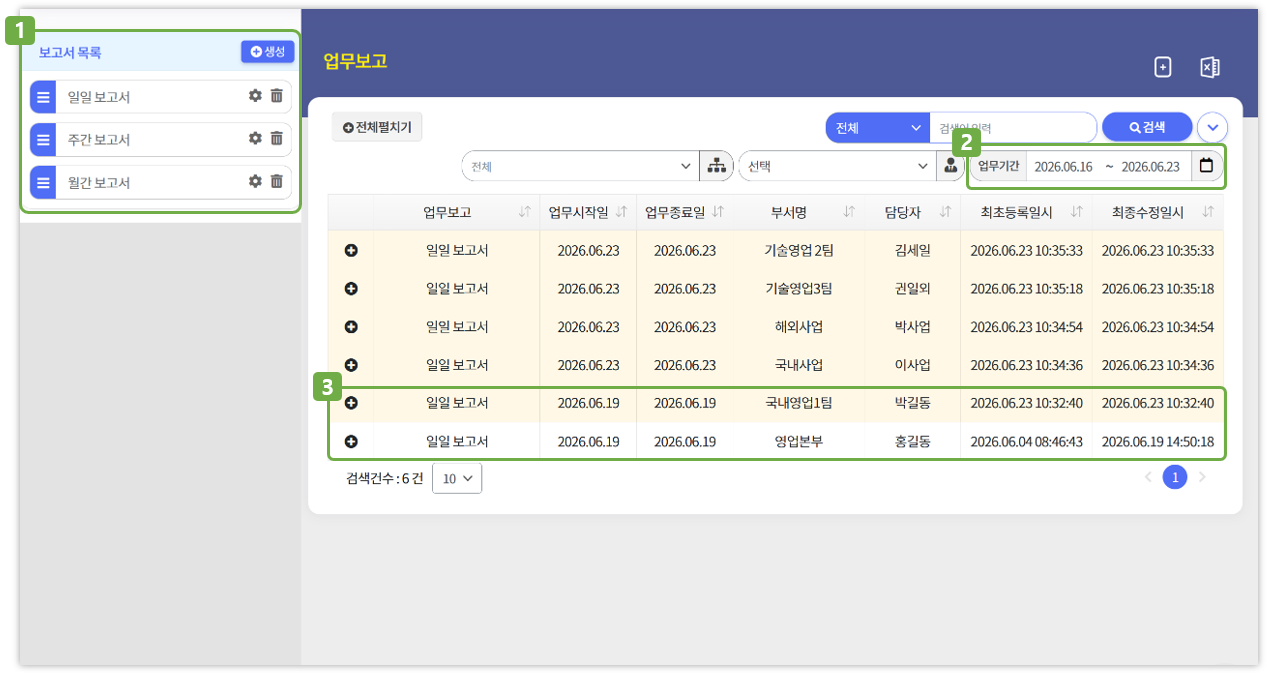Image resolution: width=1267 pixels, height=674 pixels.
Task: Click the 영업본부 department cell
Action: [799, 441]
